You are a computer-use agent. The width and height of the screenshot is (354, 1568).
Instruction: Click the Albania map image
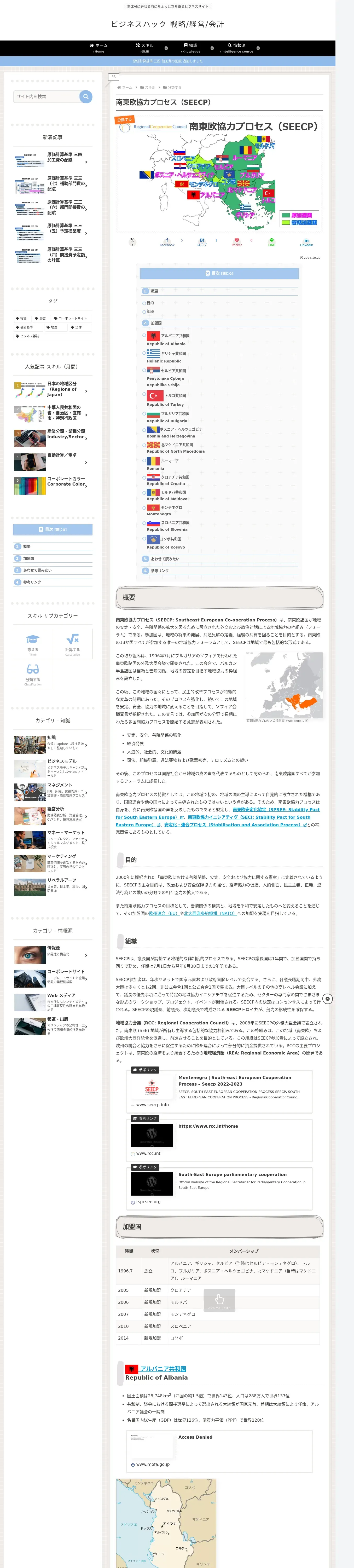click(x=166, y=1523)
